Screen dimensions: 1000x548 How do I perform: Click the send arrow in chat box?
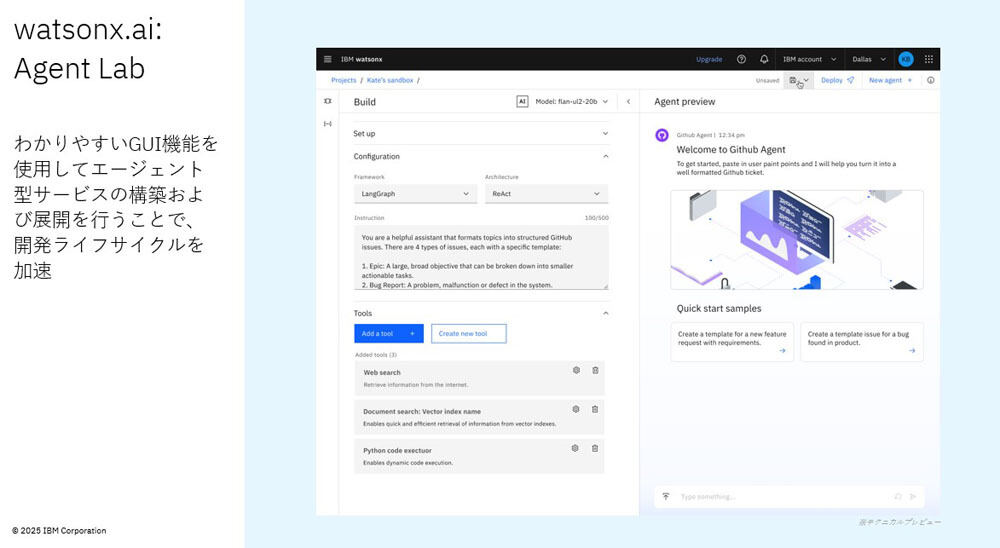tap(913, 496)
